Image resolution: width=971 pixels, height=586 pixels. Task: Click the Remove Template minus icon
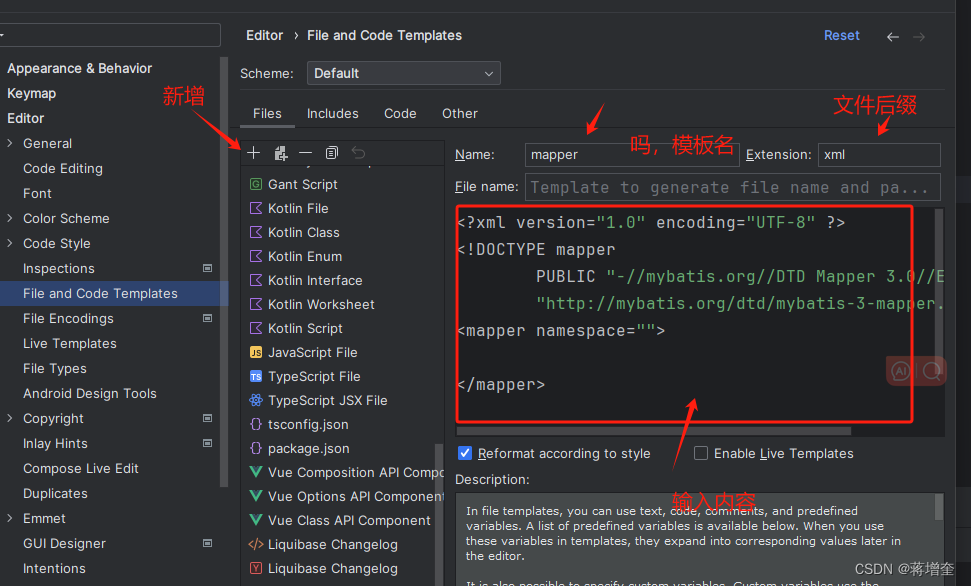point(306,153)
